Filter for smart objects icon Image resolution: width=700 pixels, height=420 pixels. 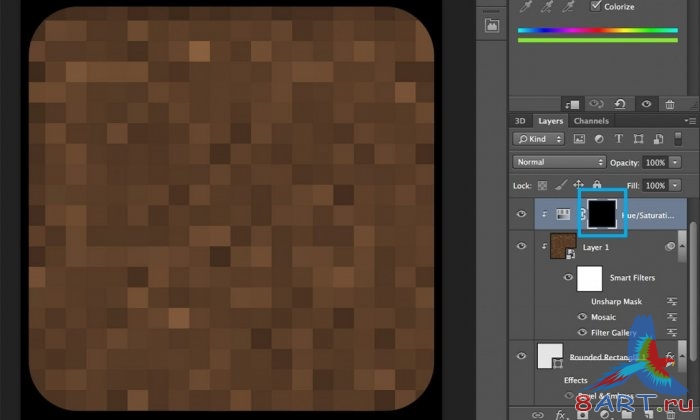tap(658, 139)
